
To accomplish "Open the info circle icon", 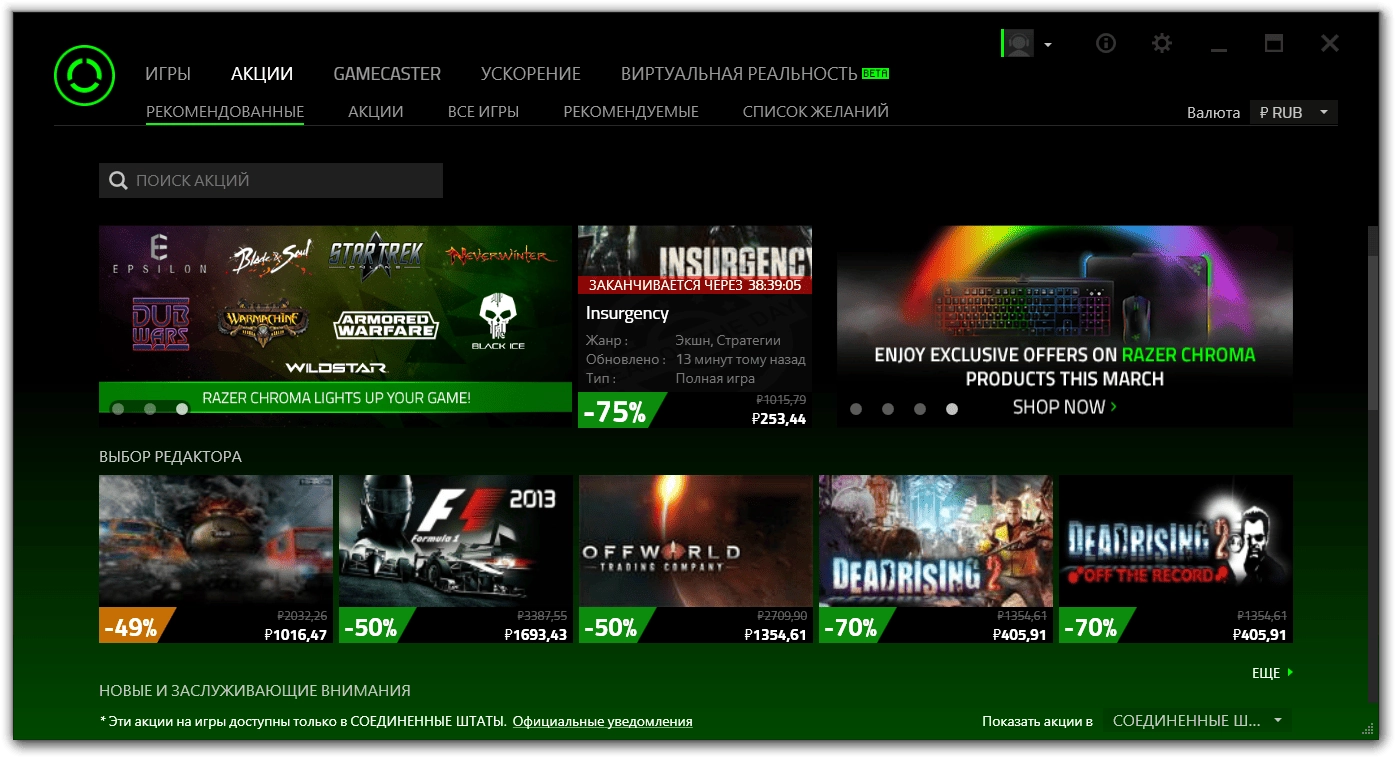I will click(x=1106, y=43).
